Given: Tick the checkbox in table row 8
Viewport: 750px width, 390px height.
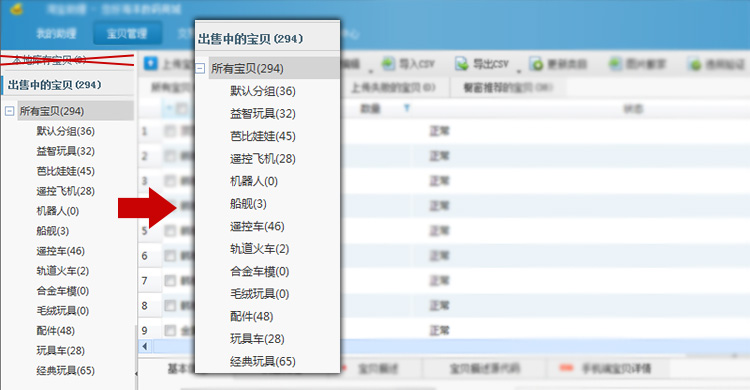Looking at the screenshot, I should point(170,305).
